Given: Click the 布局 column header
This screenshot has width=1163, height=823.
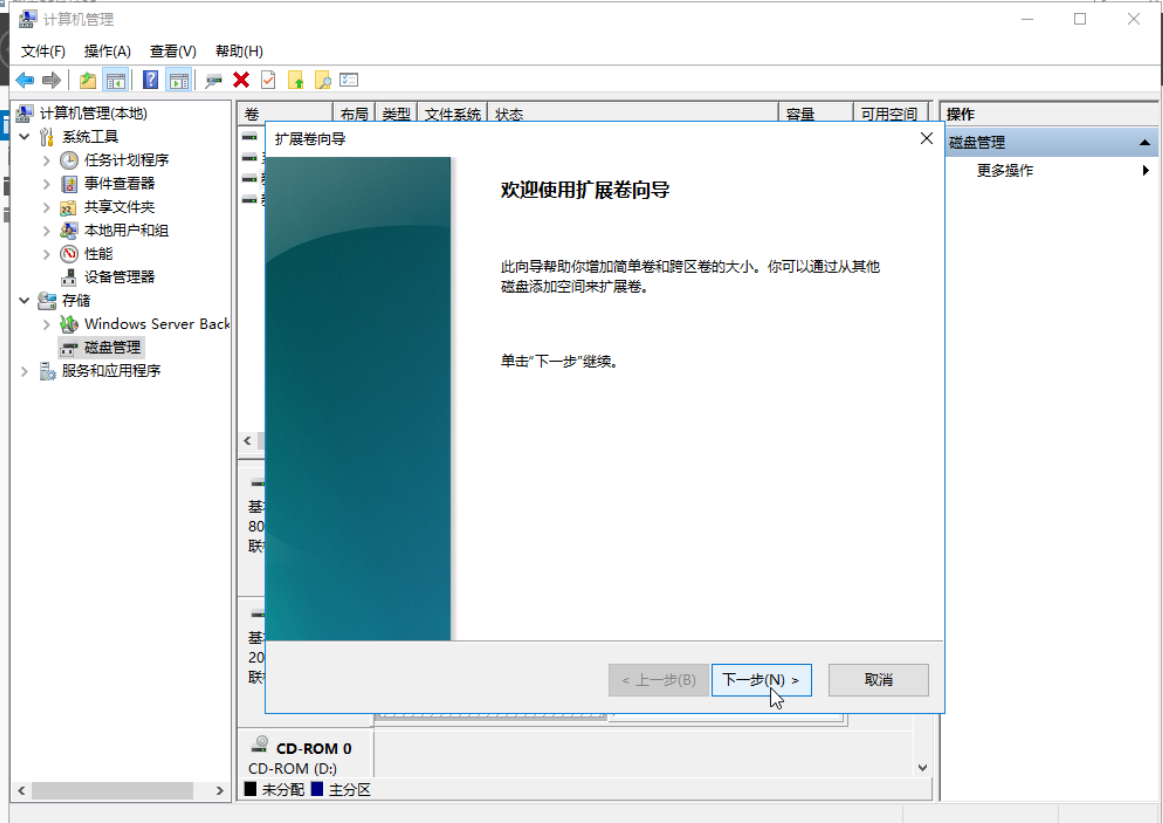Looking at the screenshot, I should point(355,113).
